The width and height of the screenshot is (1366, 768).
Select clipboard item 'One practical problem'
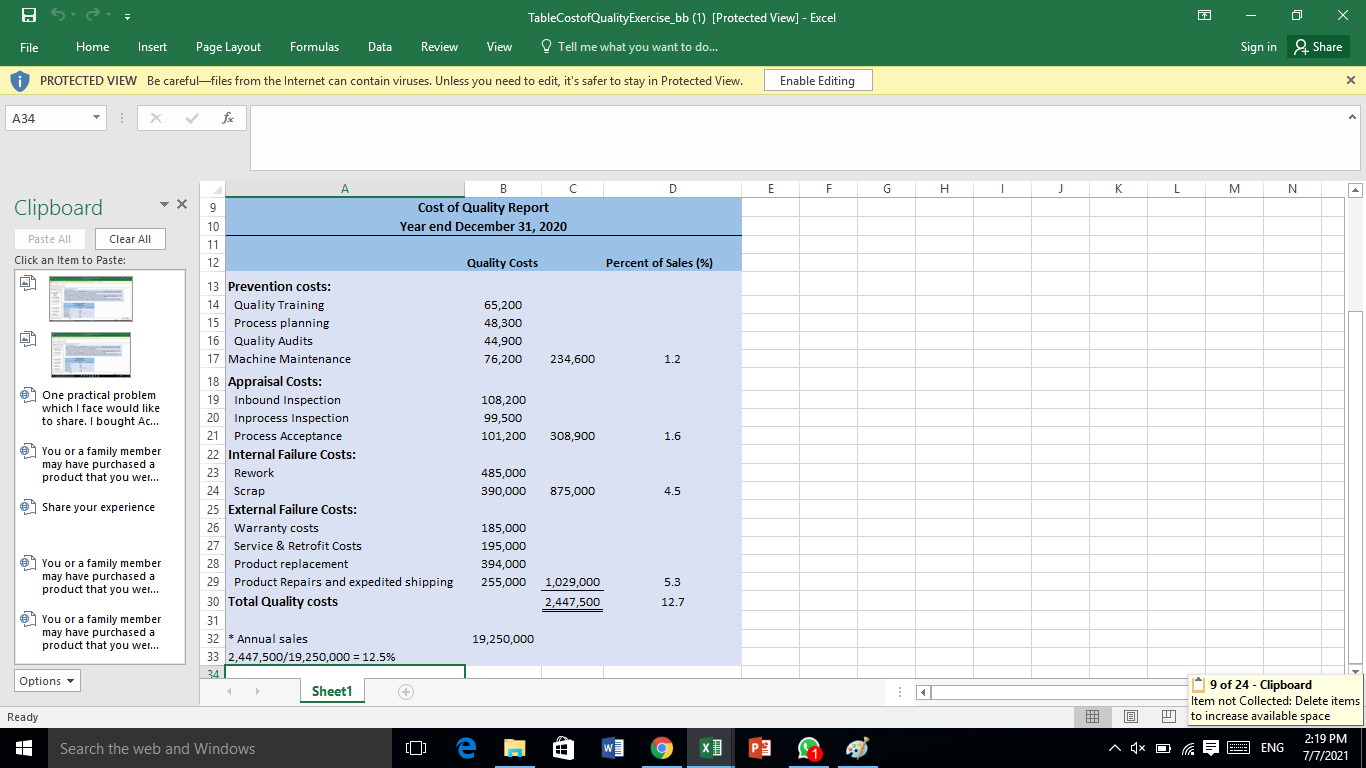pos(99,408)
